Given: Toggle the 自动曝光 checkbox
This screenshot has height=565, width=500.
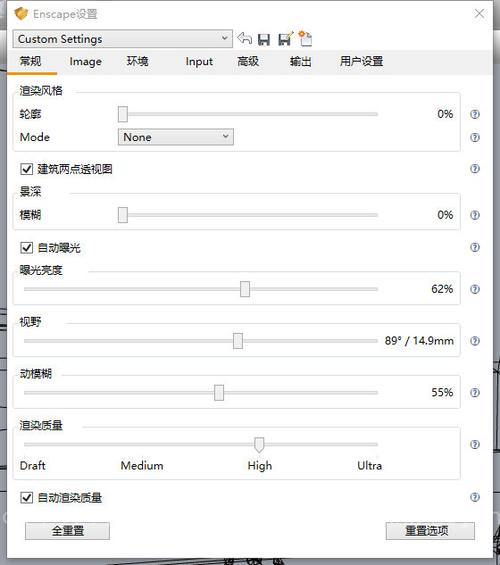Looking at the screenshot, I should 27,248.
